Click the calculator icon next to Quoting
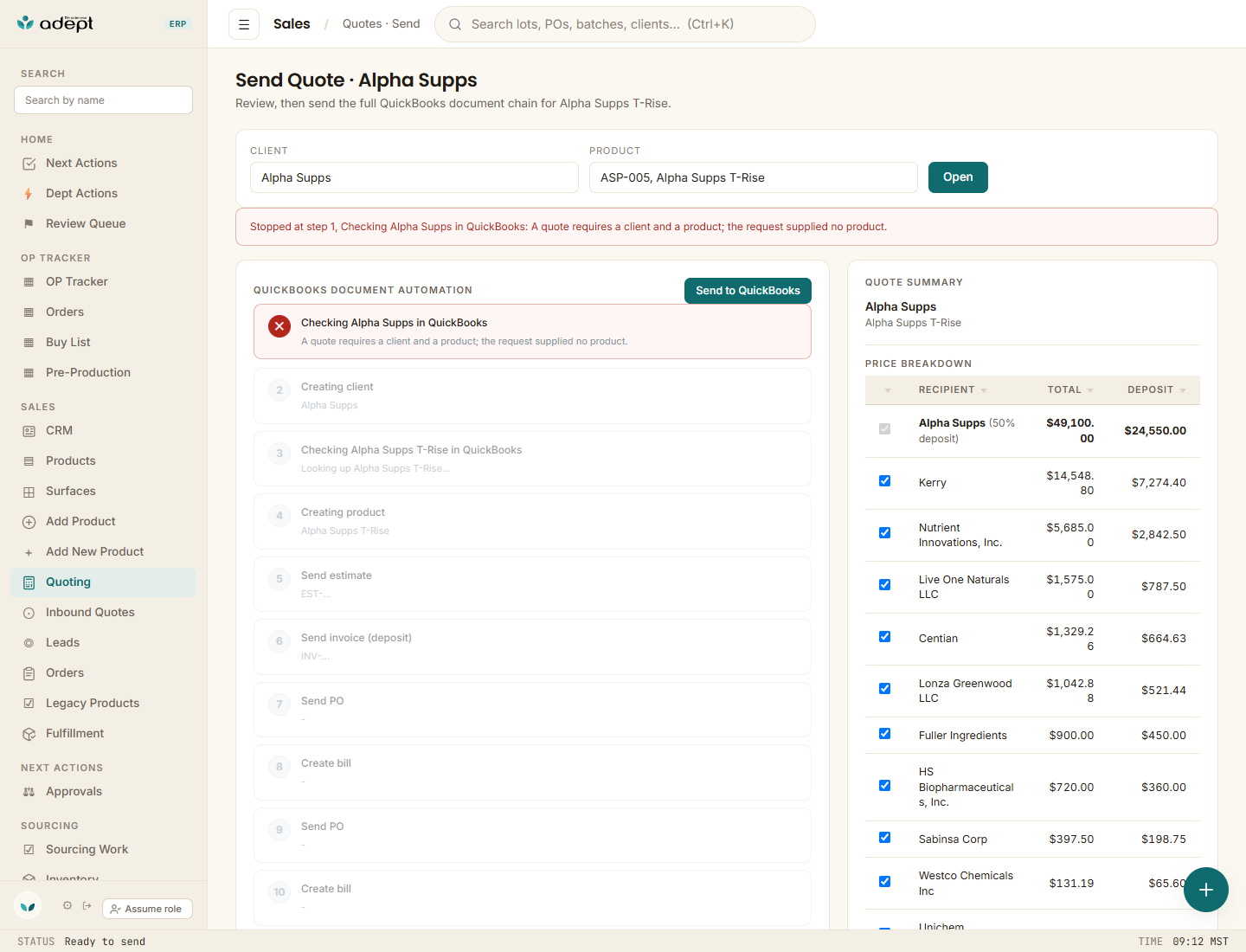Image resolution: width=1246 pixels, height=952 pixels. pos(29,582)
